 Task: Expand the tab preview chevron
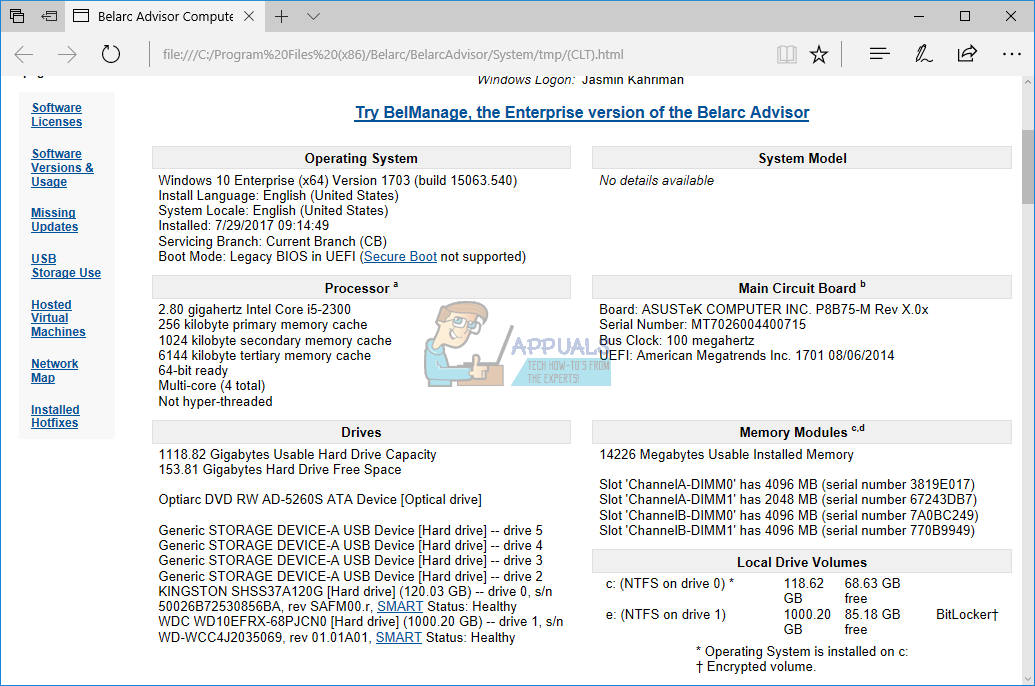313,17
